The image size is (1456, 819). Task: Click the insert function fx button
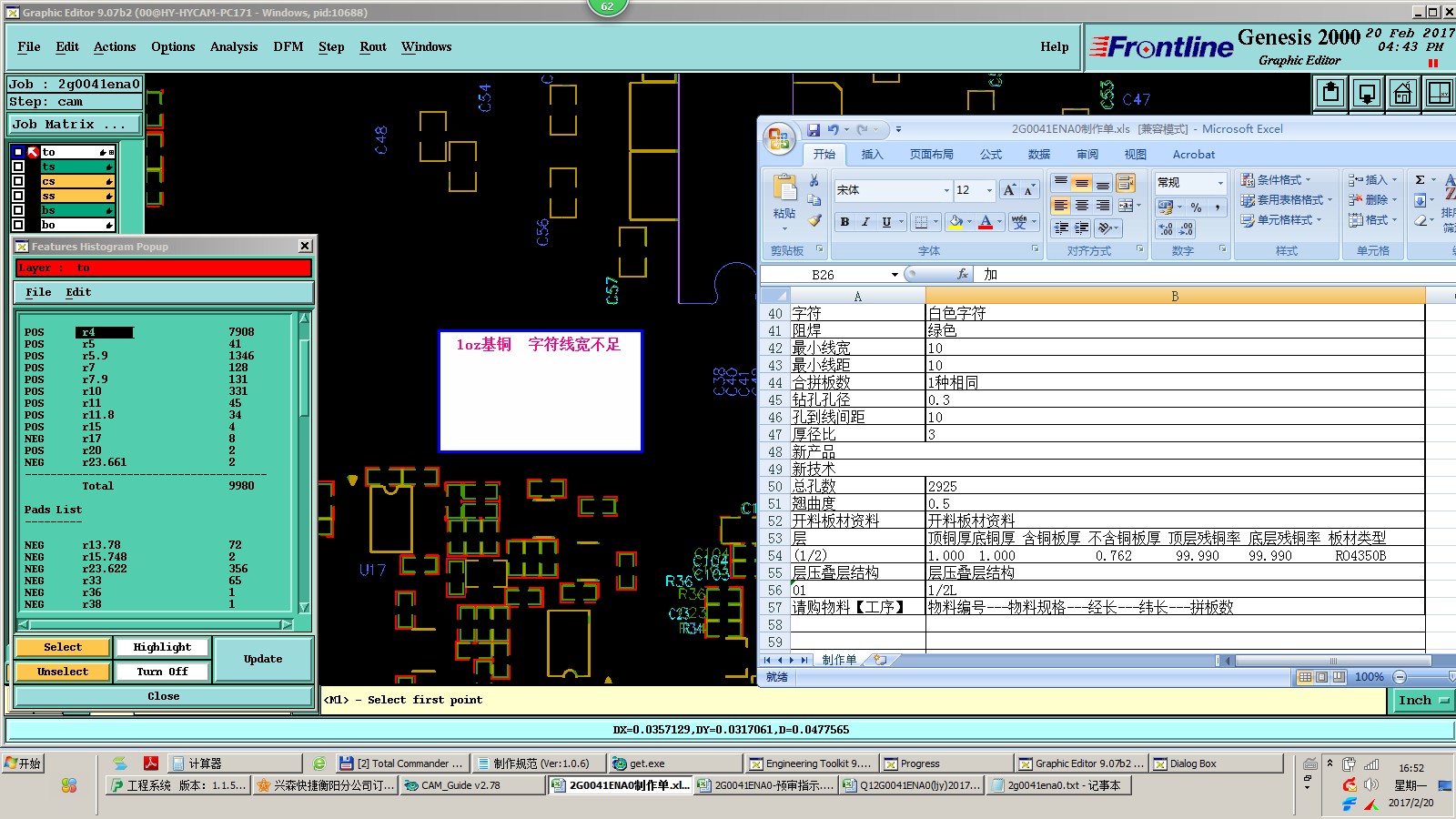tap(963, 274)
